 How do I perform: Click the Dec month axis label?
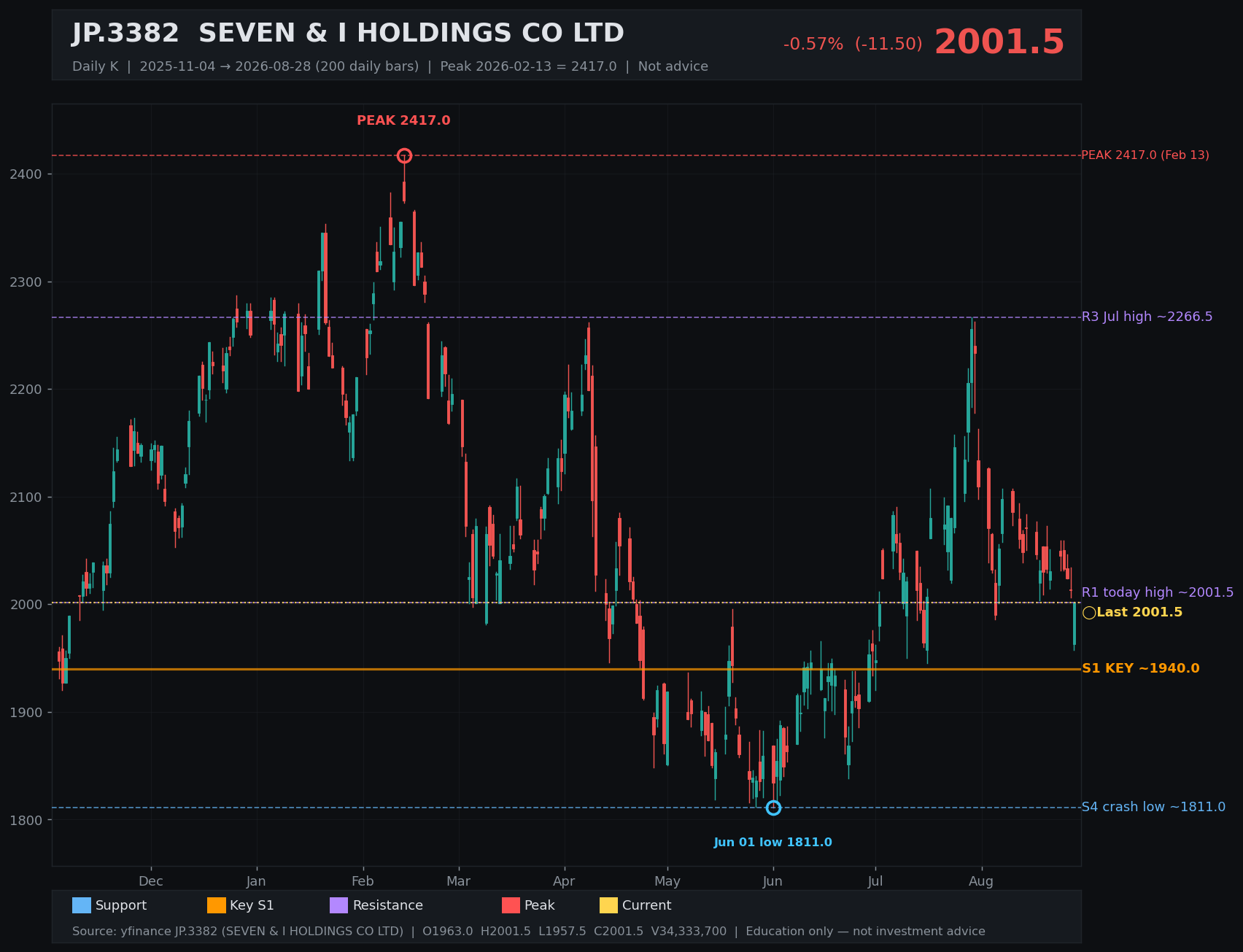(x=151, y=881)
